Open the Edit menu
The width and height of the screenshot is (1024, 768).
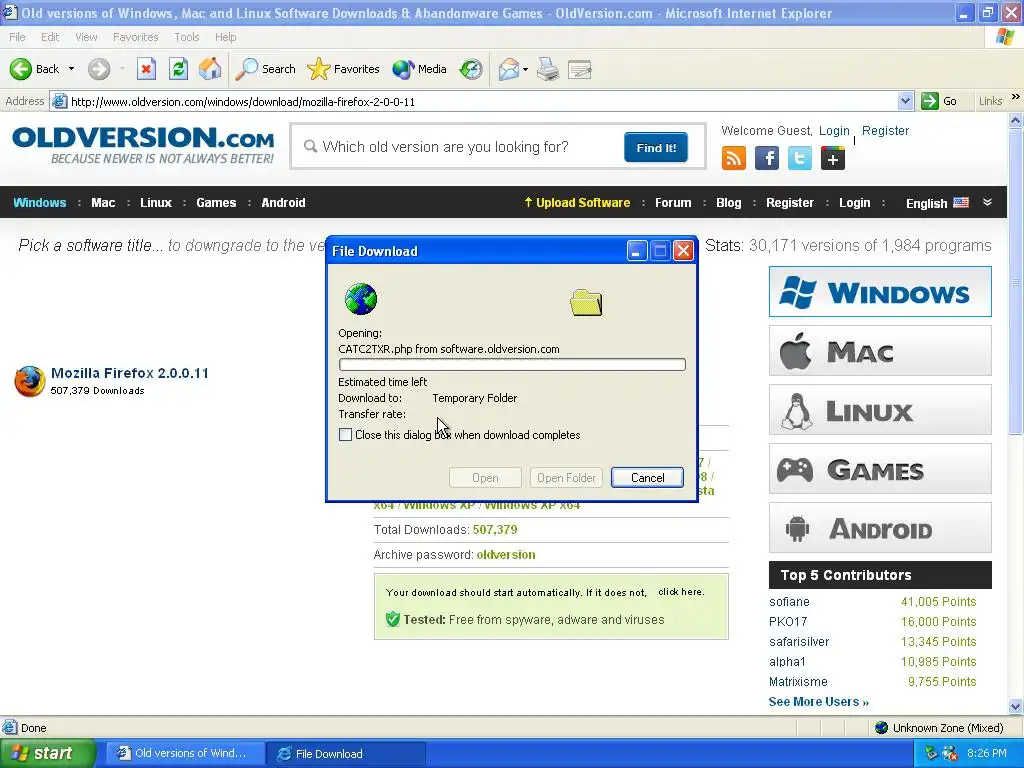click(50, 37)
